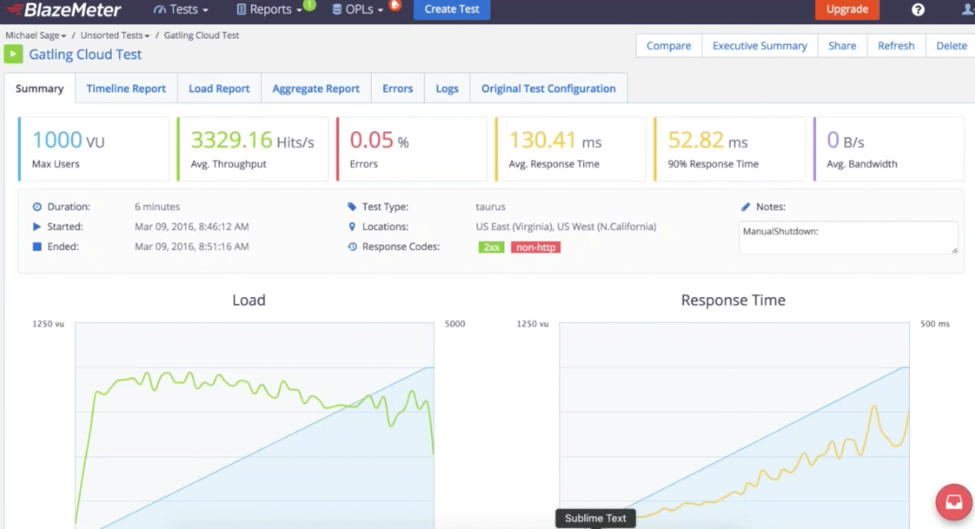The image size is (975, 529).
Task: Open the help question mark icon
Action: [918, 9]
